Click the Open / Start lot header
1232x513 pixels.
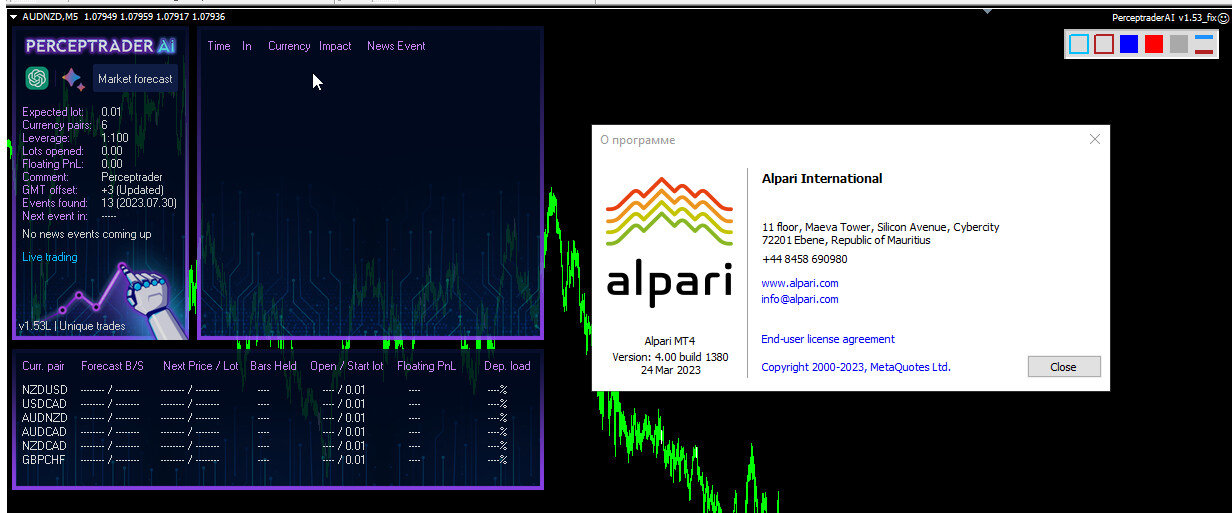[x=346, y=366]
